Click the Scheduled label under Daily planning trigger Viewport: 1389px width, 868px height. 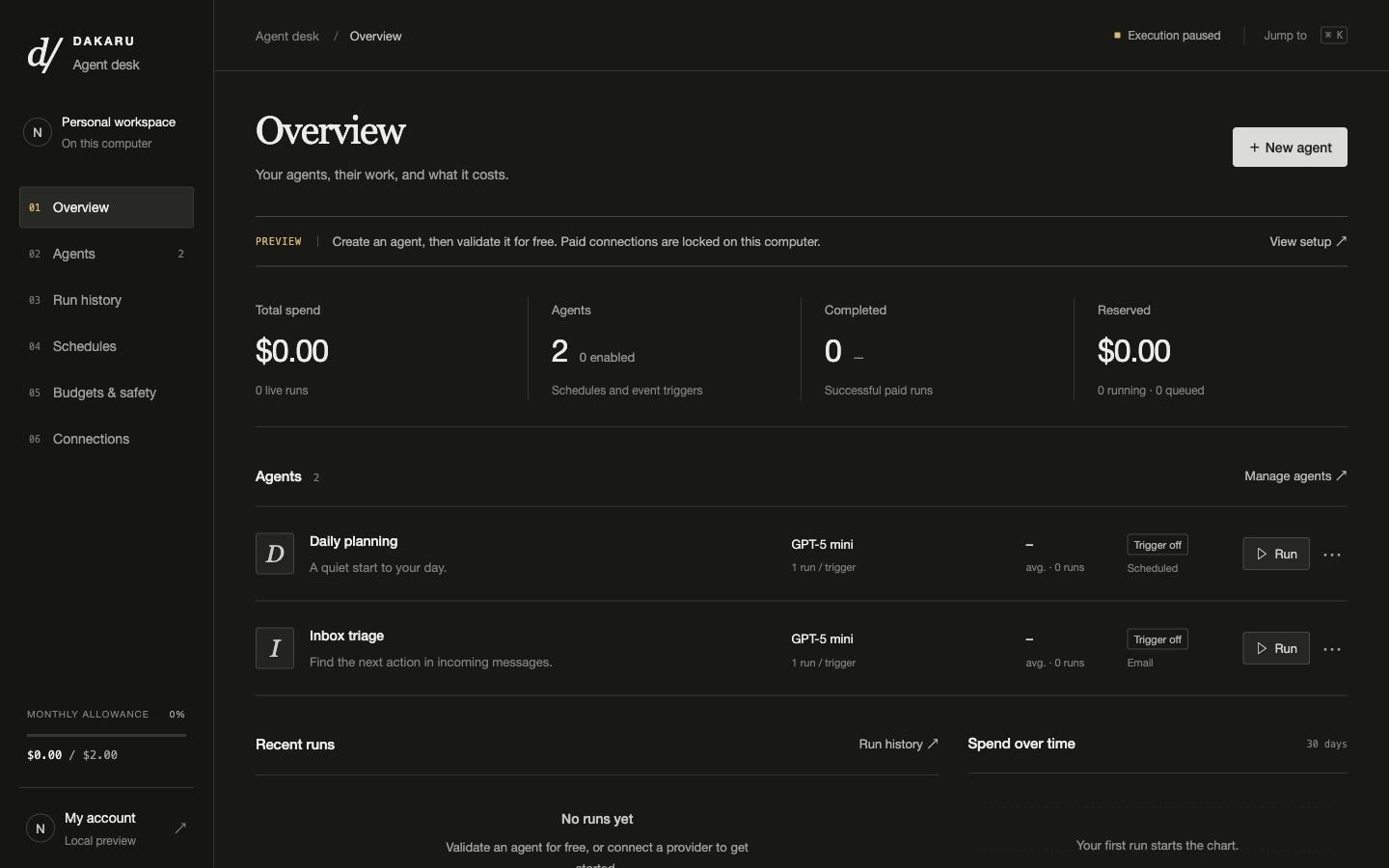(x=1153, y=569)
